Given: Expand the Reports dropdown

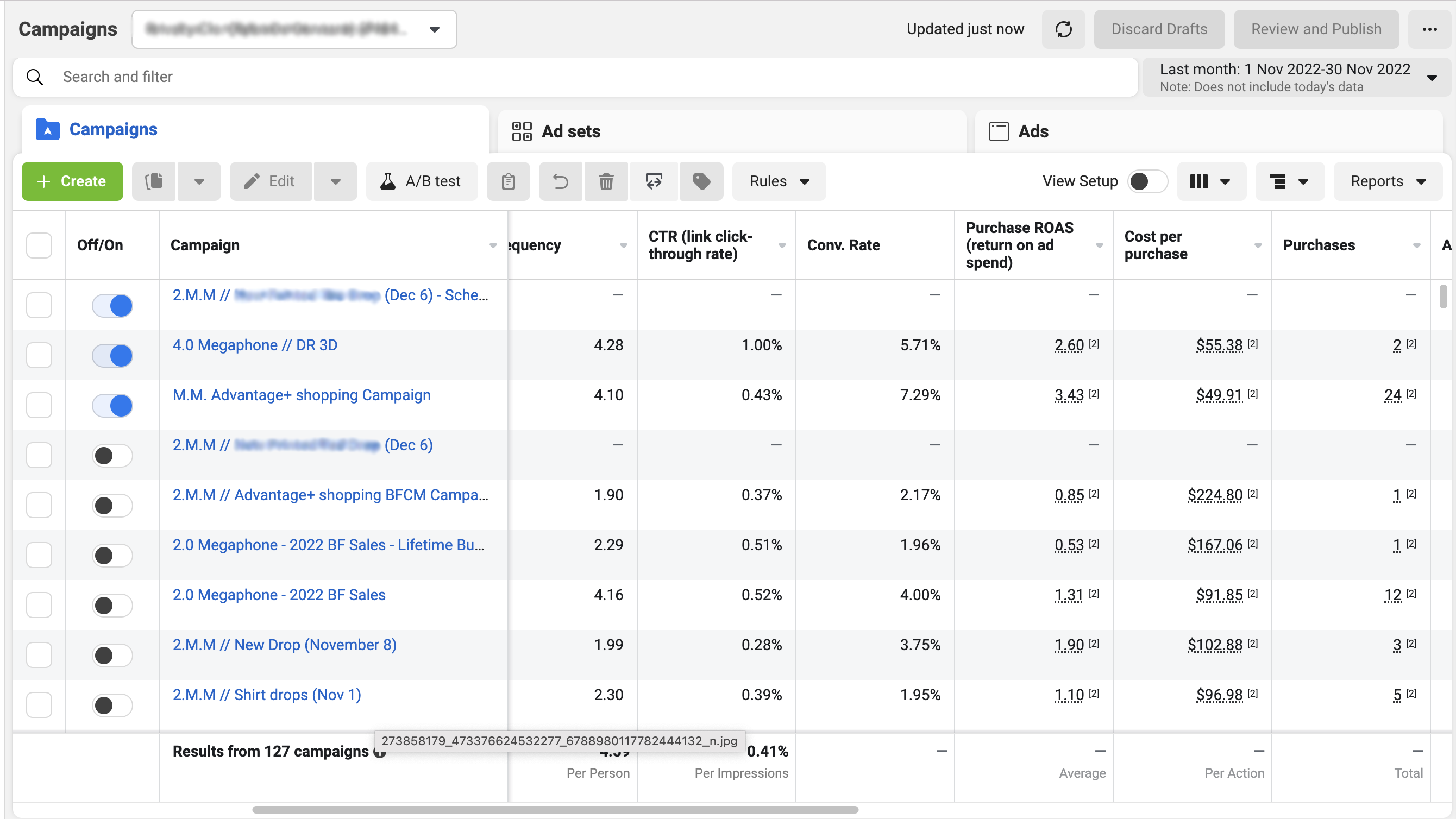Looking at the screenshot, I should click(x=1388, y=181).
